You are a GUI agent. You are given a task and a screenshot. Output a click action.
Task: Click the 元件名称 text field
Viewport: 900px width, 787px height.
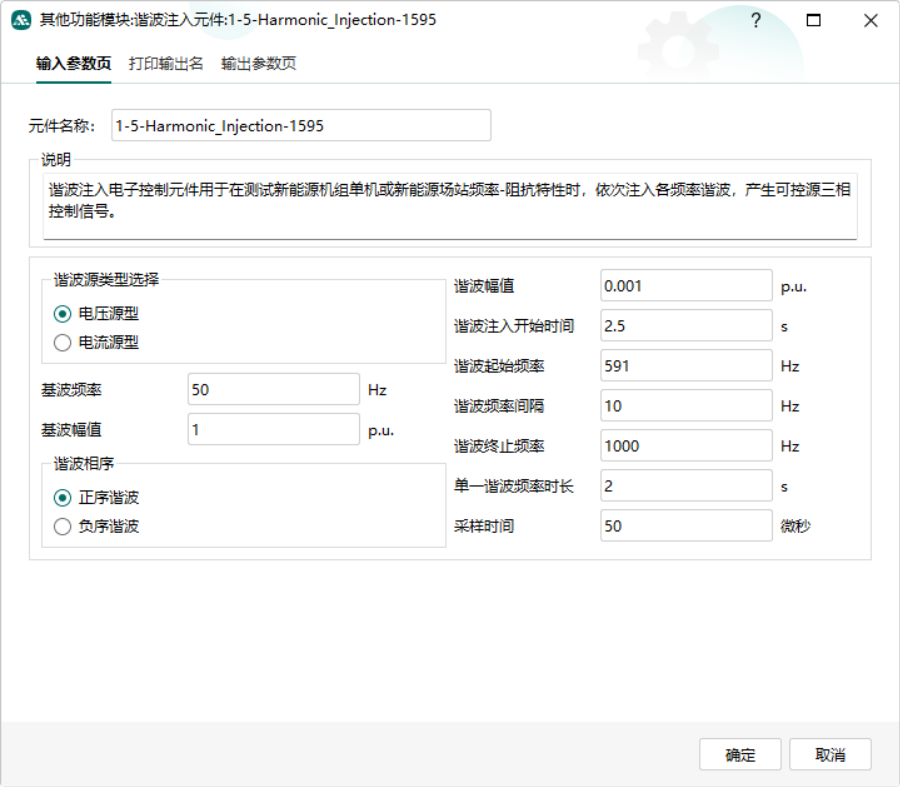click(x=301, y=126)
